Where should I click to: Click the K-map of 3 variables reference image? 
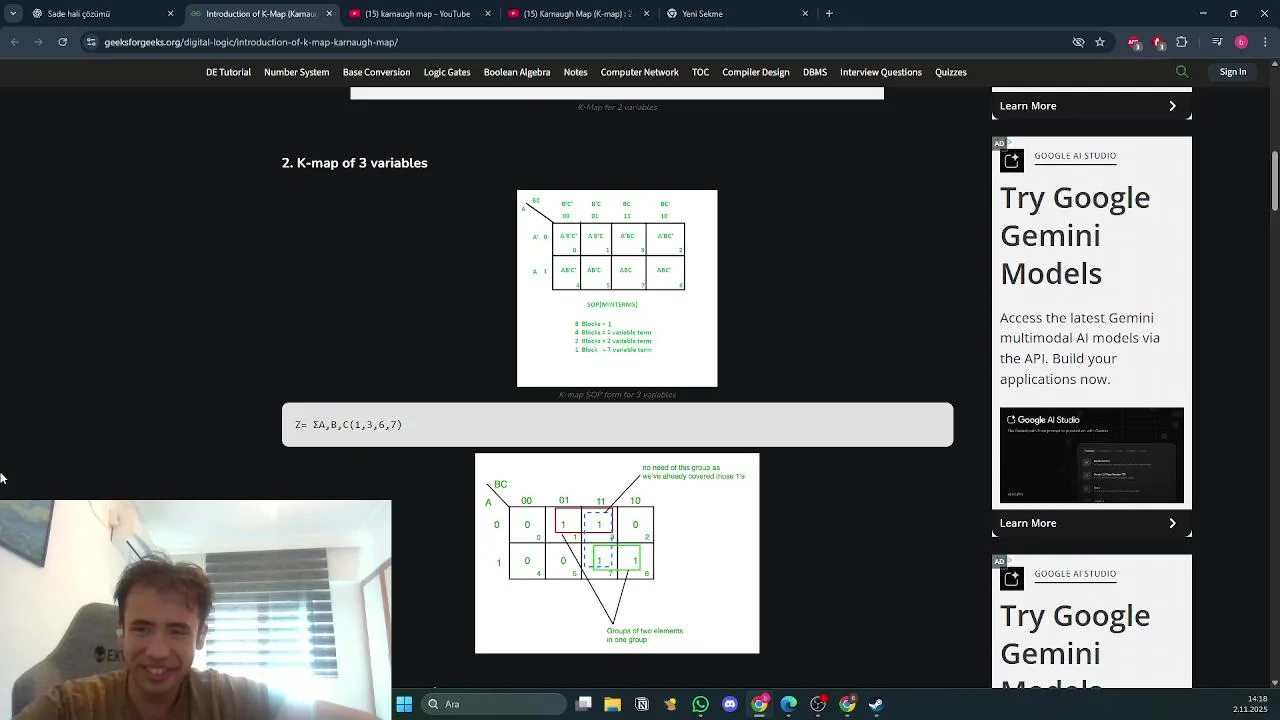pyautogui.click(x=617, y=288)
